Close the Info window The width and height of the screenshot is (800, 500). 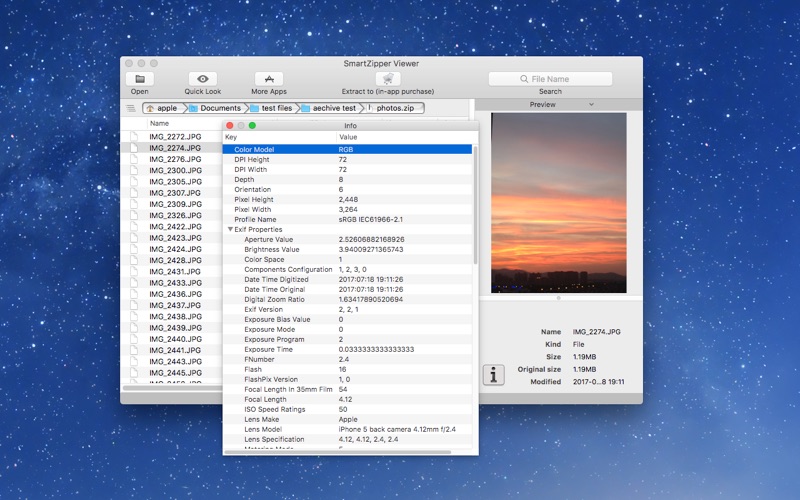[x=230, y=125]
